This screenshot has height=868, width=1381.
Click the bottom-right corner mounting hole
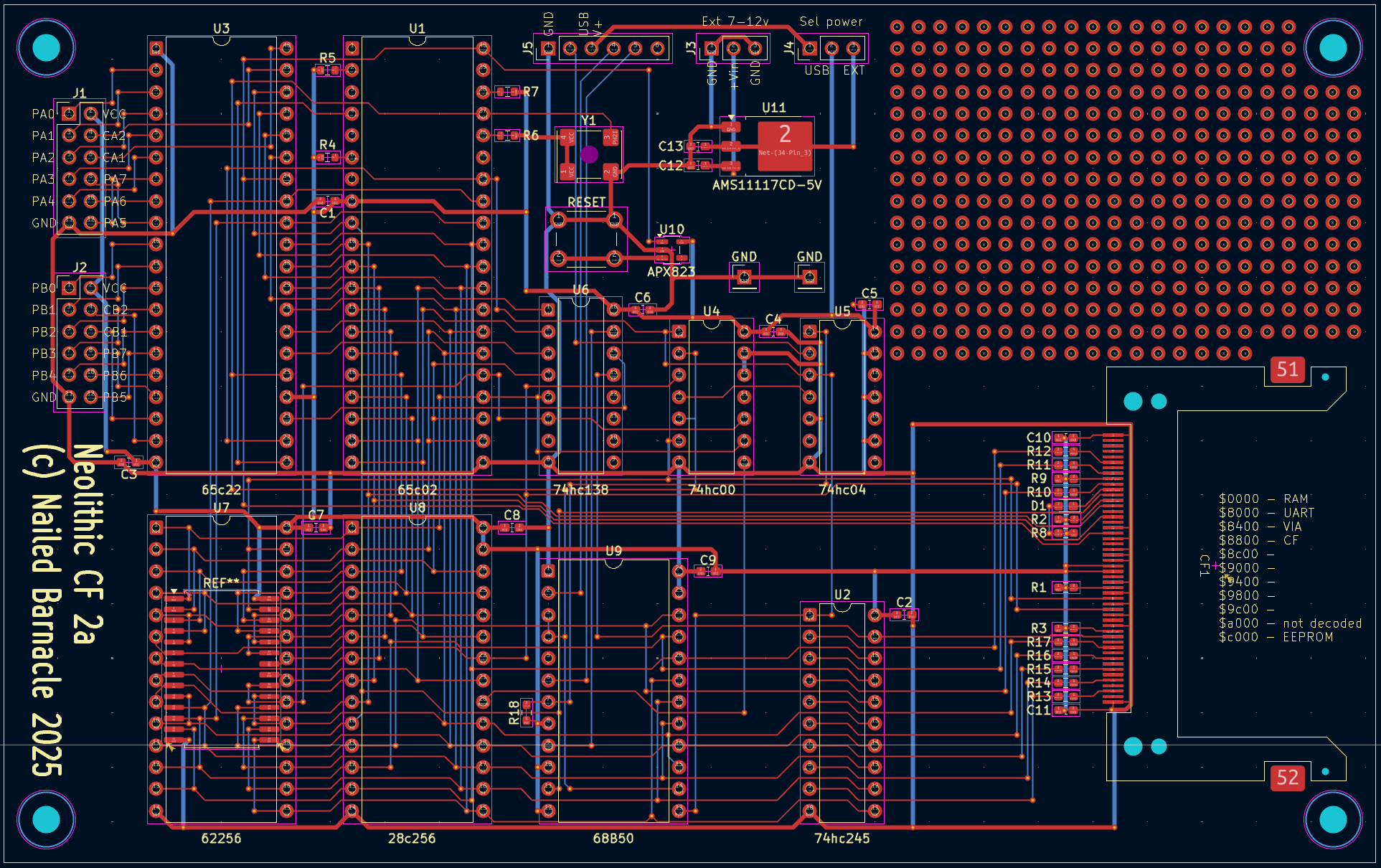coord(1333,819)
